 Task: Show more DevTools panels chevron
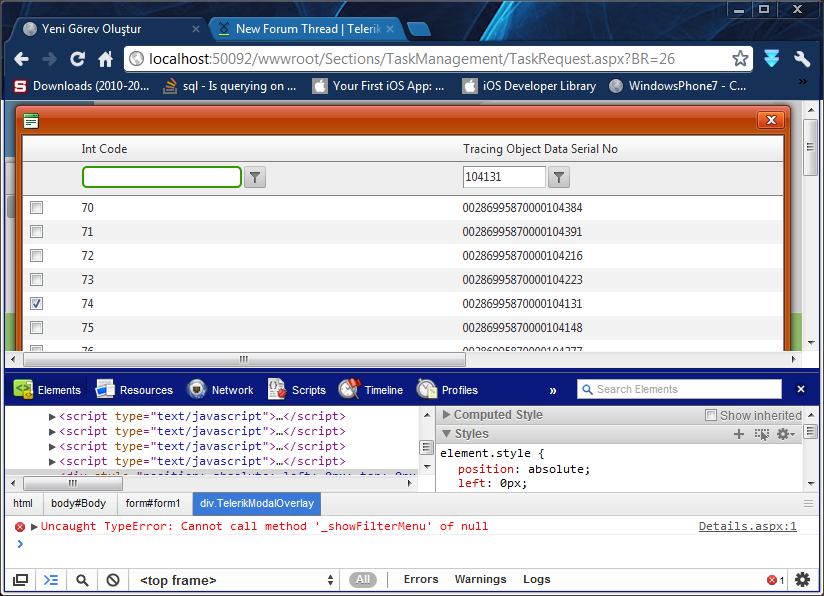pos(552,391)
